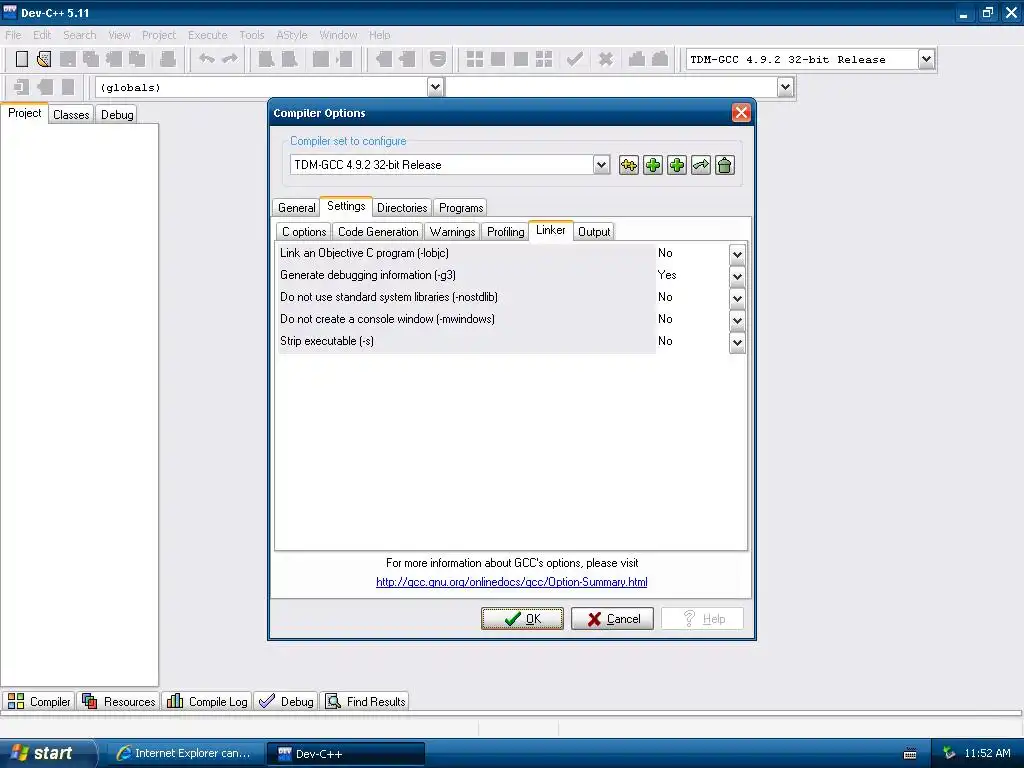Screen dimensions: 1024x768
Task: Click the Undo arrow in the main toolbar
Action: [x=207, y=59]
